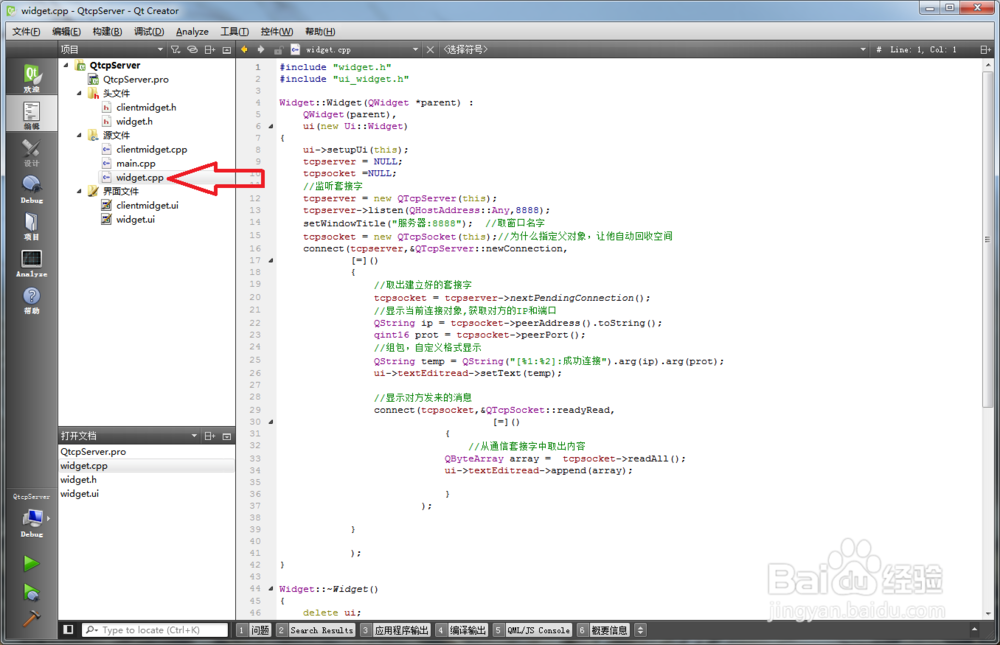This screenshot has width=1000, height=645.
Task: Select clientmidget.ui in project tree
Action: point(147,205)
